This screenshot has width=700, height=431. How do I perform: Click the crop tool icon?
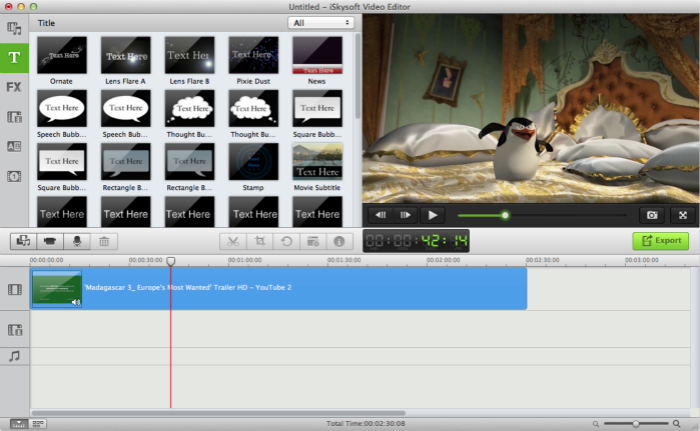point(260,241)
